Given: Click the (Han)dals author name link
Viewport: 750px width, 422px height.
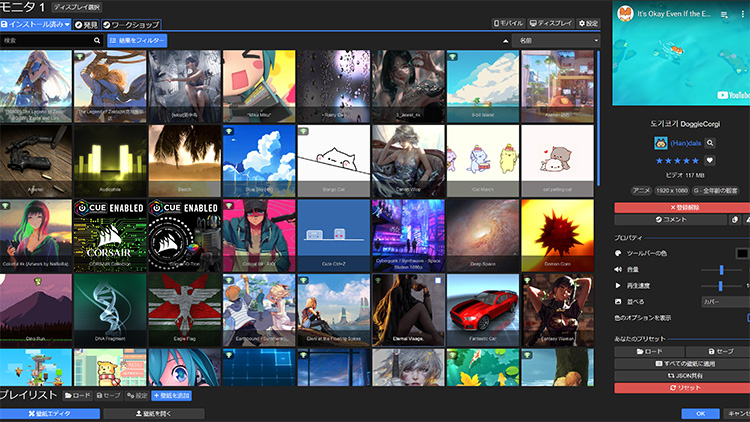Looking at the screenshot, I should pyautogui.click(x=685, y=143).
